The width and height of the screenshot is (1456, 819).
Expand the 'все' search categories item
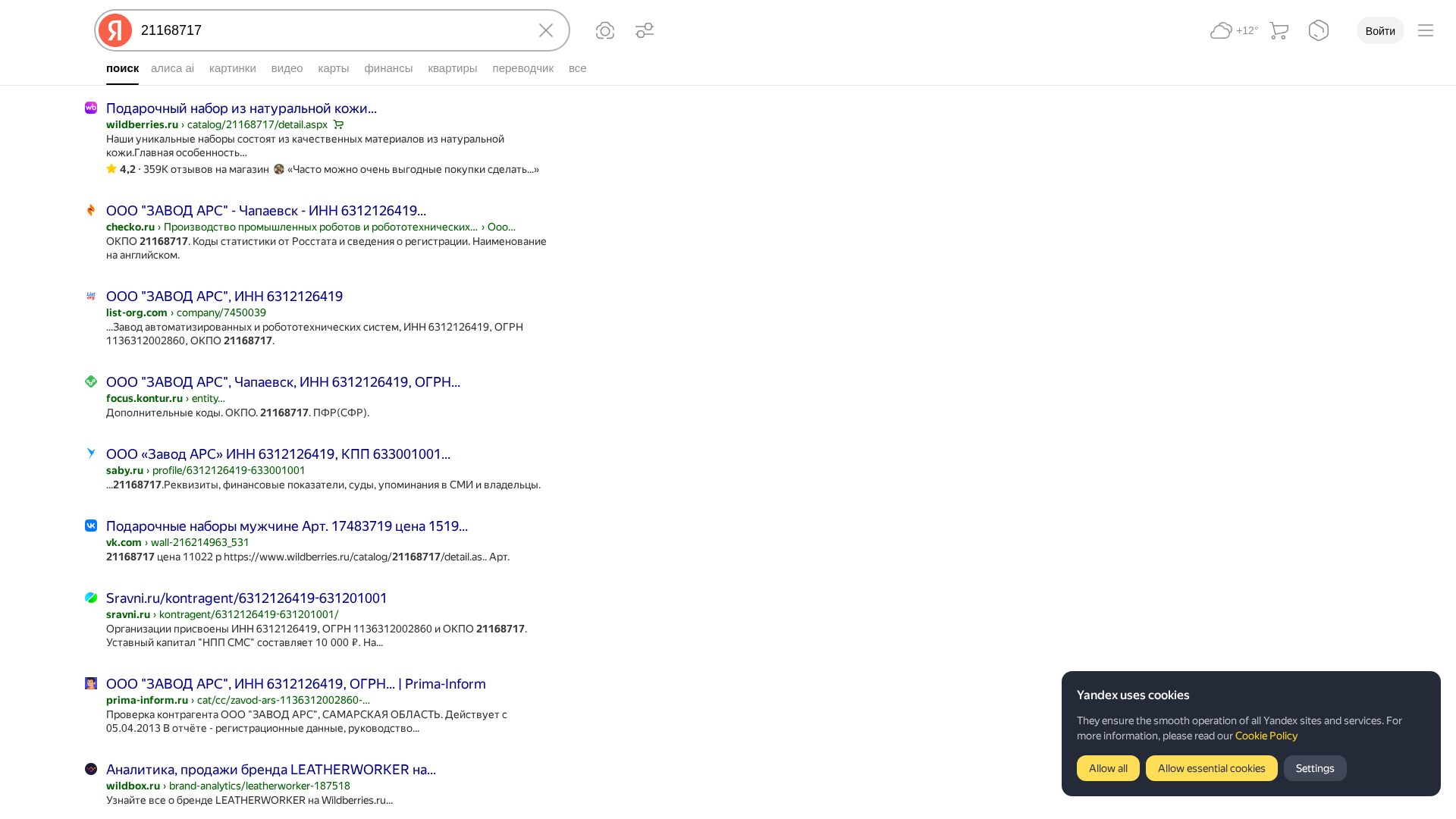coord(577,68)
